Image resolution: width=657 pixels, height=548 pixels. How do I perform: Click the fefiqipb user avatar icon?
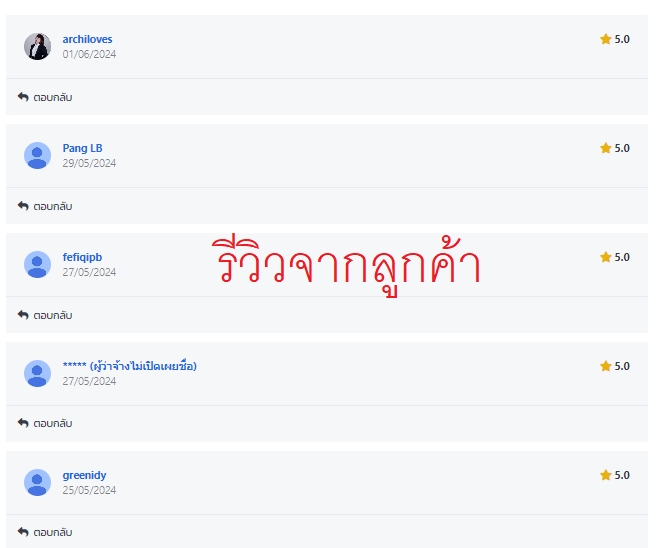pos(37,264)
